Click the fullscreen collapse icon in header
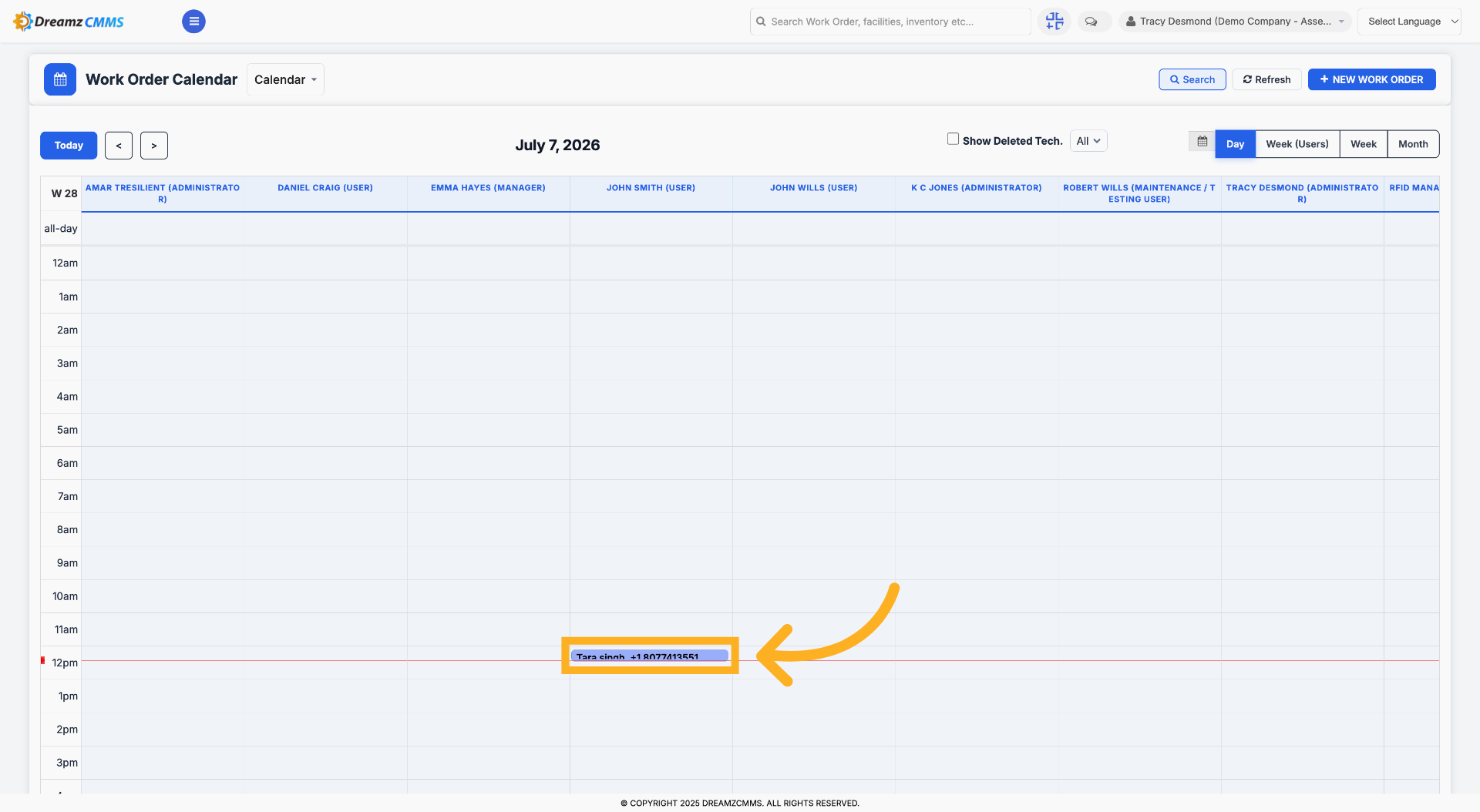This screenshot has width=1480, height=812. 1054,22
